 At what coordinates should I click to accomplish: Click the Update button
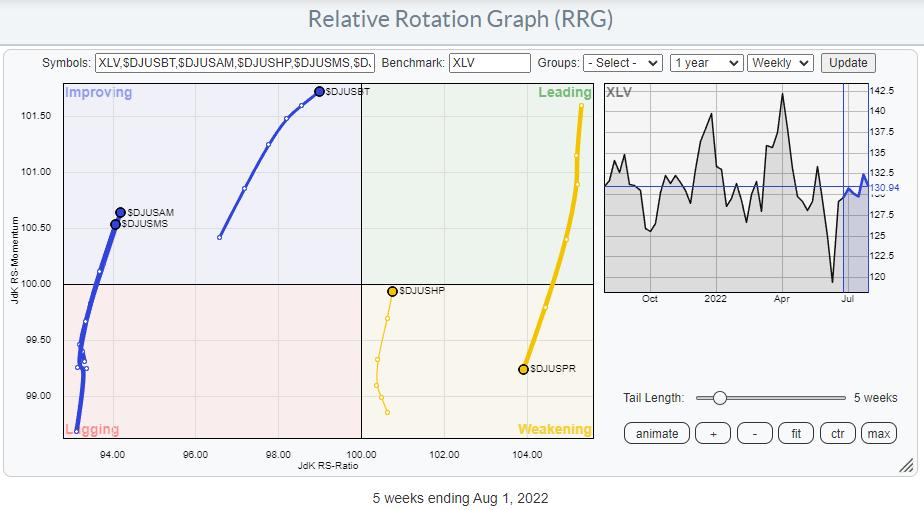[848, 62]
